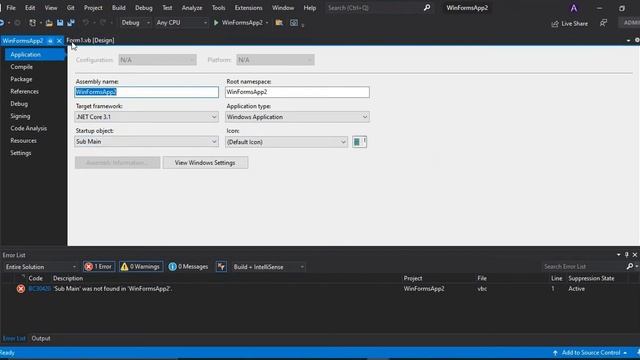Open the tab list dropdown arrow
640x360 pixels.
click(628, 40)
